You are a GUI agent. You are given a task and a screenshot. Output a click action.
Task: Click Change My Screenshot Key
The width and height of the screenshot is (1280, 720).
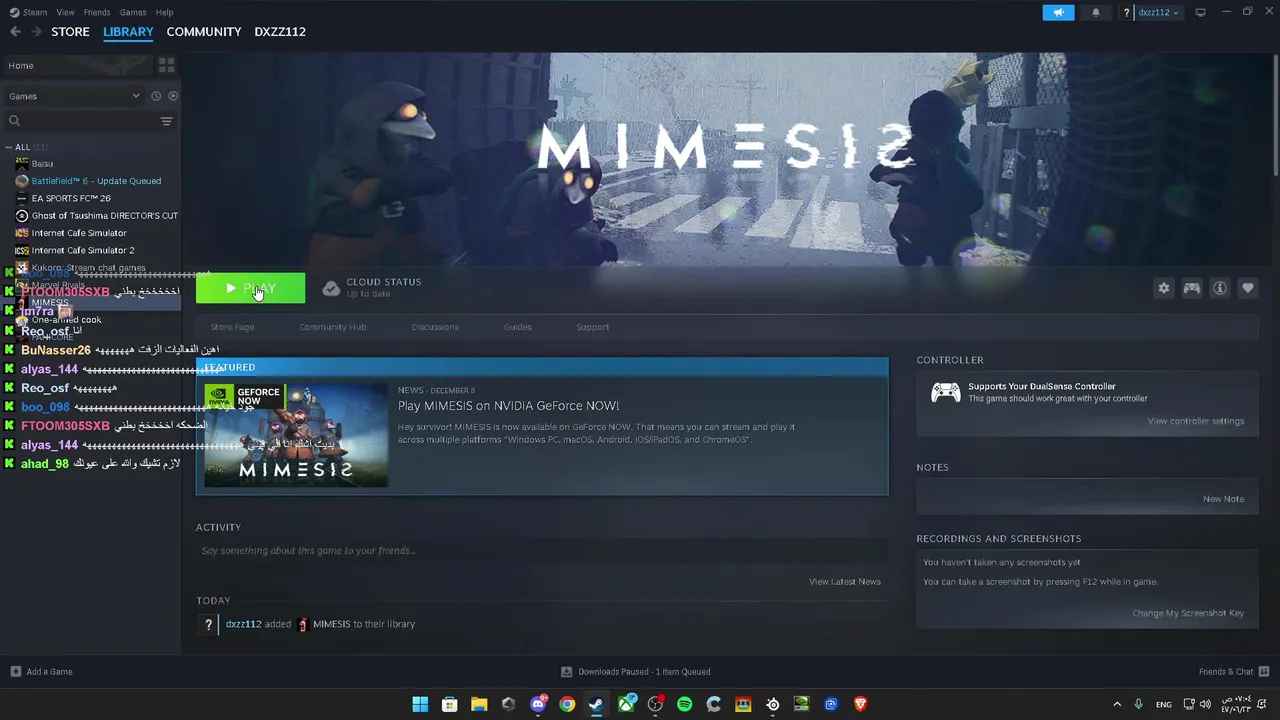click(x=1188, y=613)
